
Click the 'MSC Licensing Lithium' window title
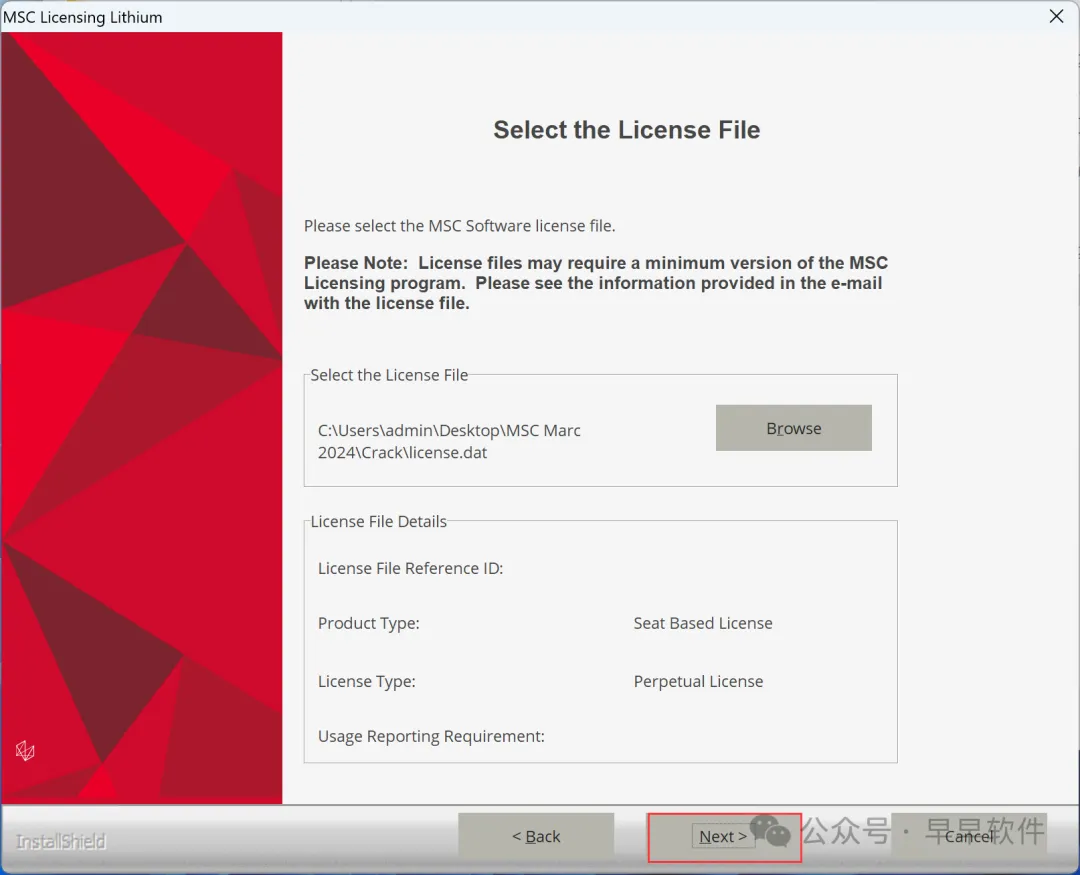83,17
